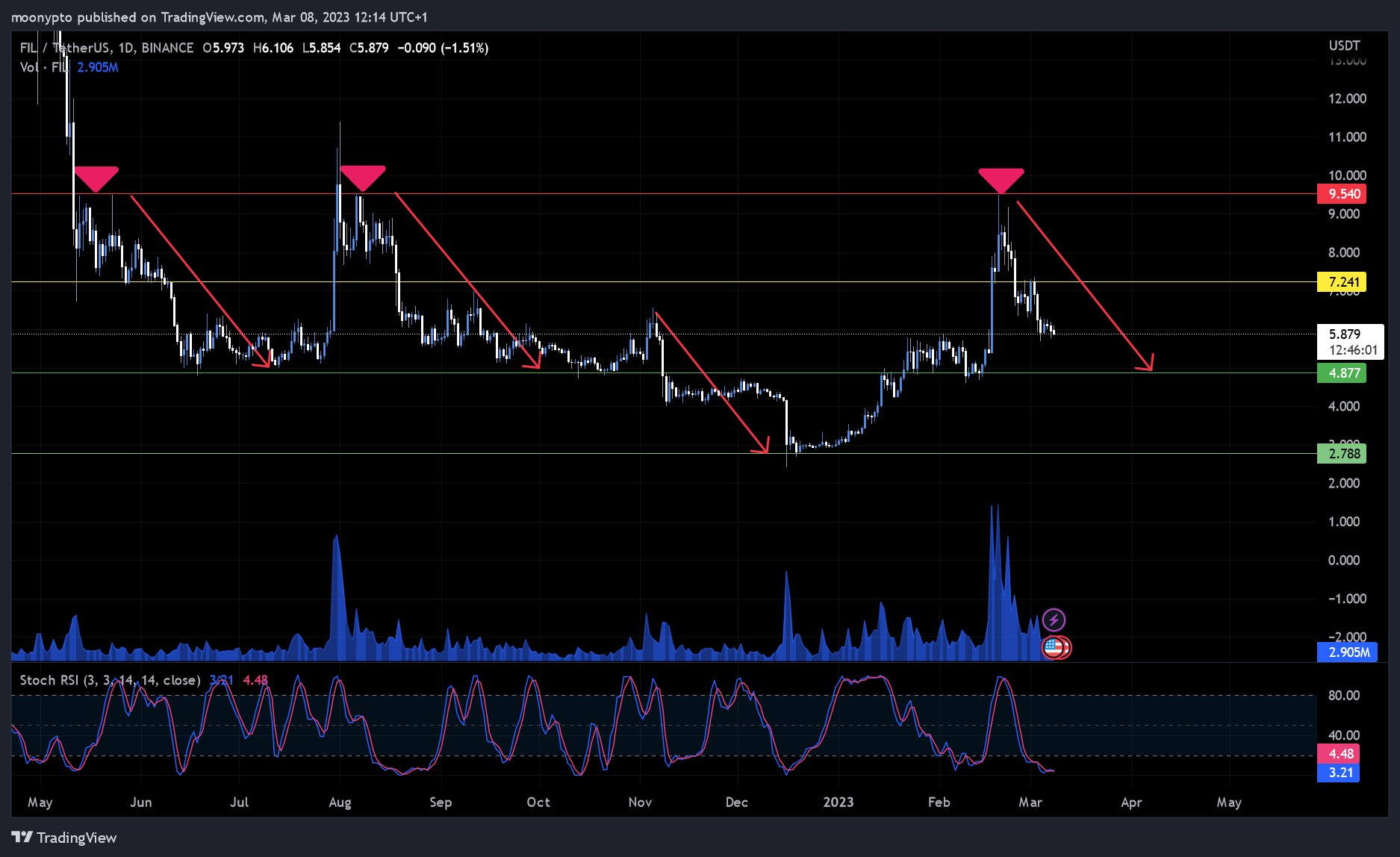Click the close value C5.879
The image size is (1400, 857).
click(x=369, y=48)
